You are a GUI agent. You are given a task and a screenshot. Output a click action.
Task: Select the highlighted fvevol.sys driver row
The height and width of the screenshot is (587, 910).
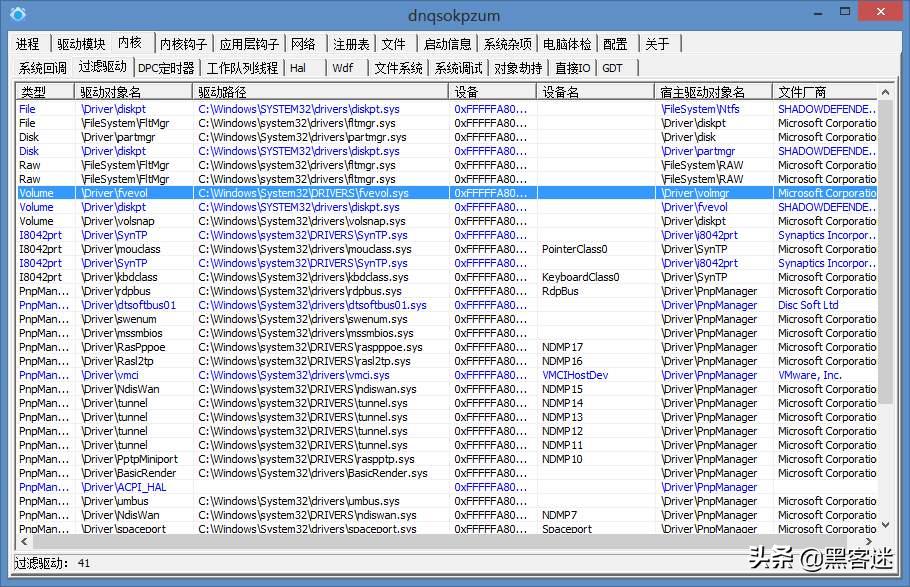300,193
